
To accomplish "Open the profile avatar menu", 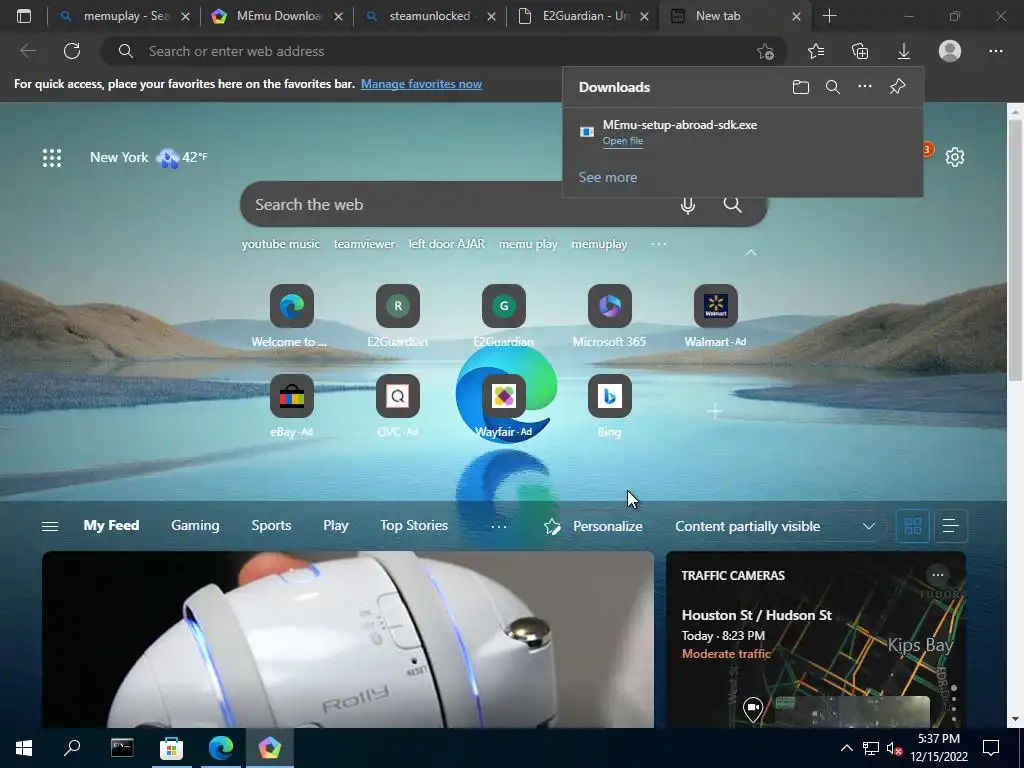I will tap(950, 51).
